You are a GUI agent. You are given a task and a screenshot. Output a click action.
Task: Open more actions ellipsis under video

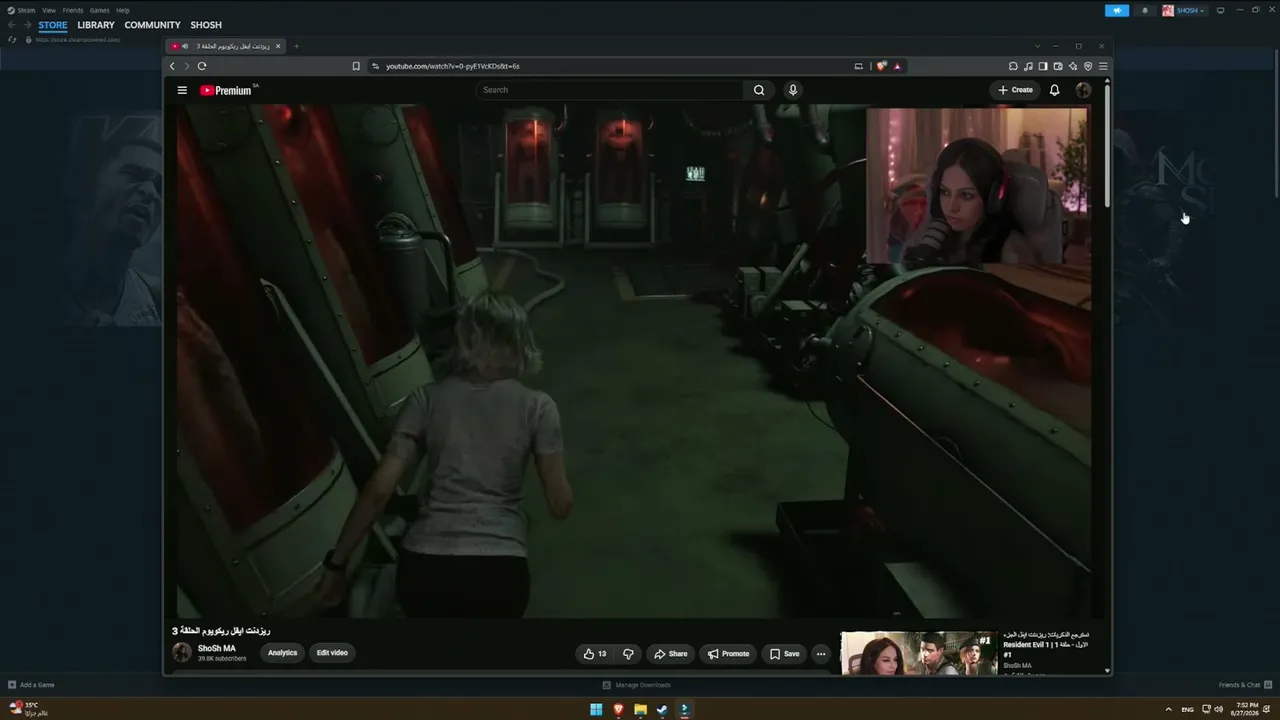pos(821,654)
